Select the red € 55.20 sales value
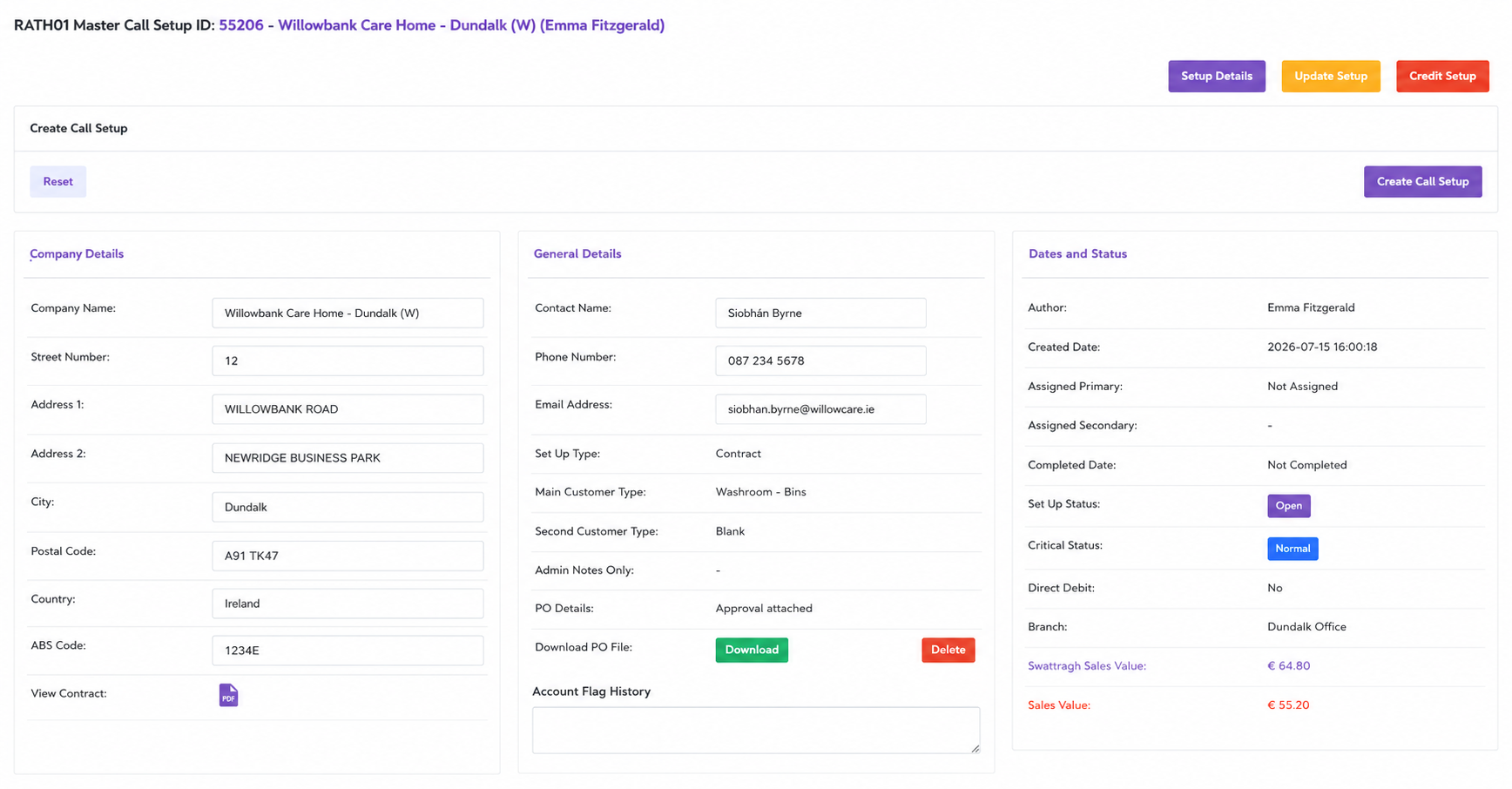This screenshot has width=1512, height=789. [1288, 705]
